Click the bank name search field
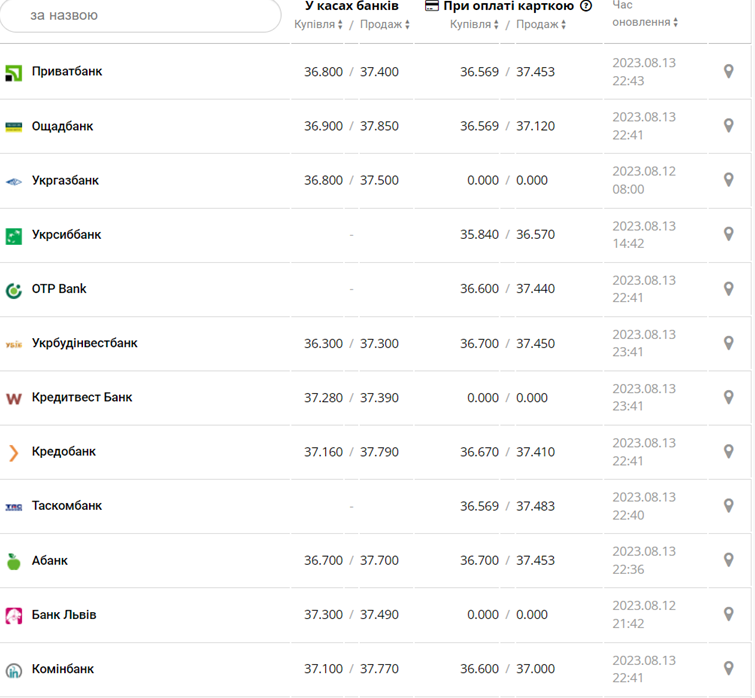The height and width of the screenshot is (698, 755). [140, 15]
